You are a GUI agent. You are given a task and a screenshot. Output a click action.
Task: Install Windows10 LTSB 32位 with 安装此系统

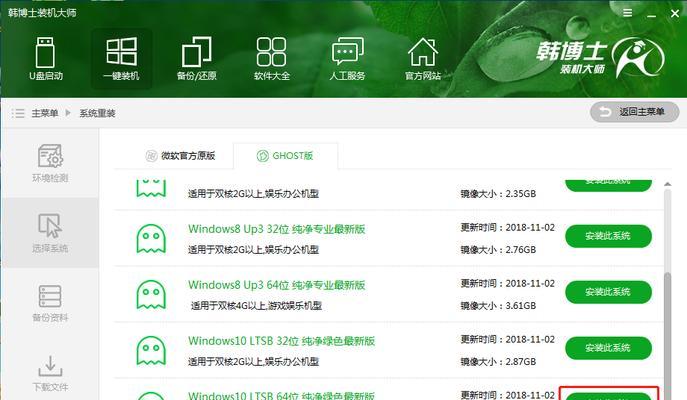(608, 348)
